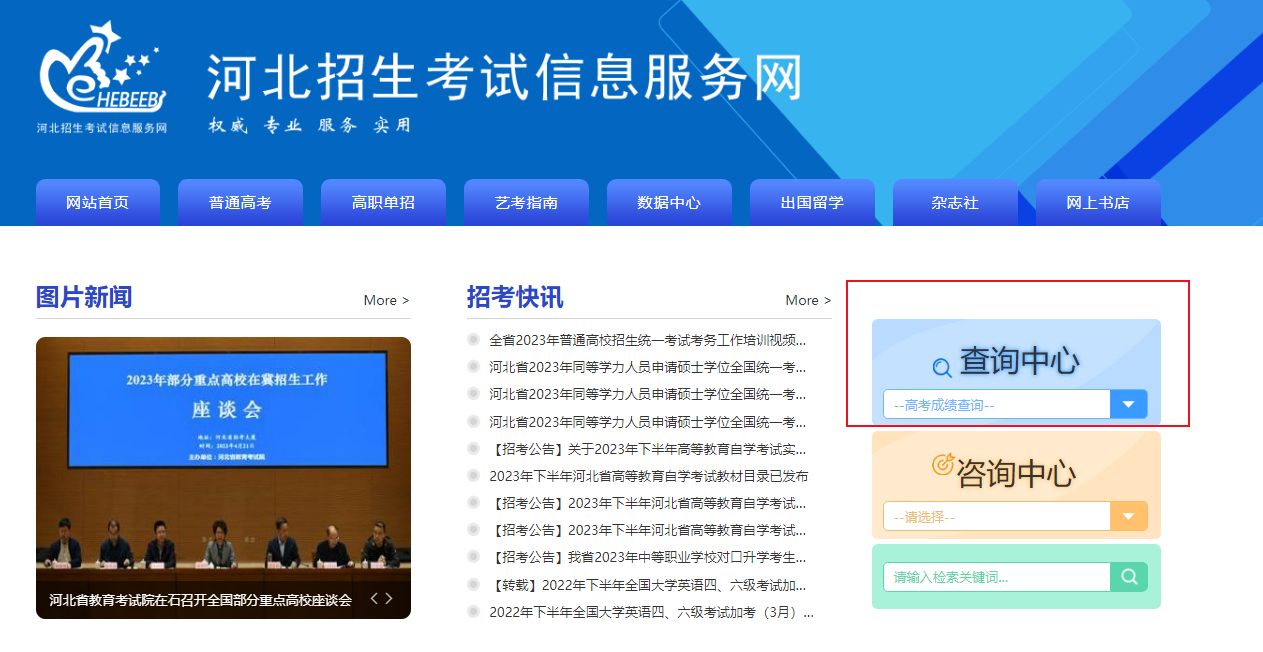Click the 请输入检索关键词 search input
Viewport: 1263px width, 652px height.
[997, 577]
